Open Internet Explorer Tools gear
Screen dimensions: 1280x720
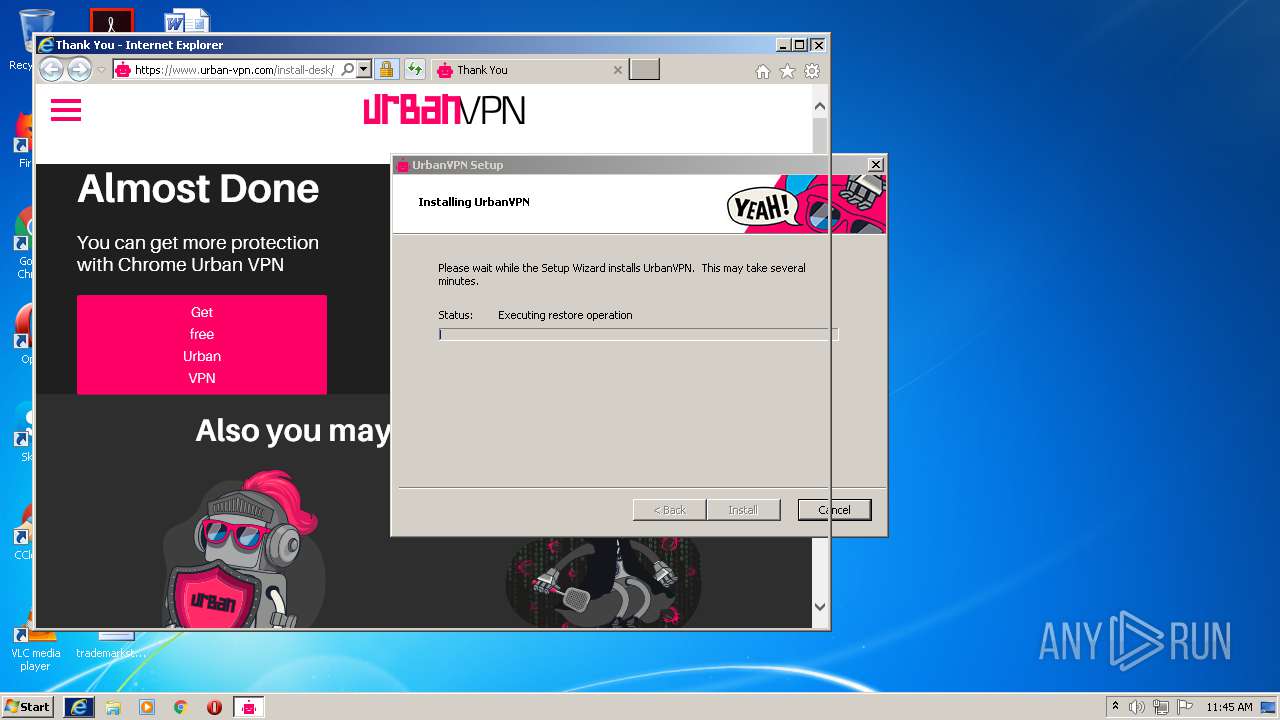pyautogui.click(x=812, y=71)
